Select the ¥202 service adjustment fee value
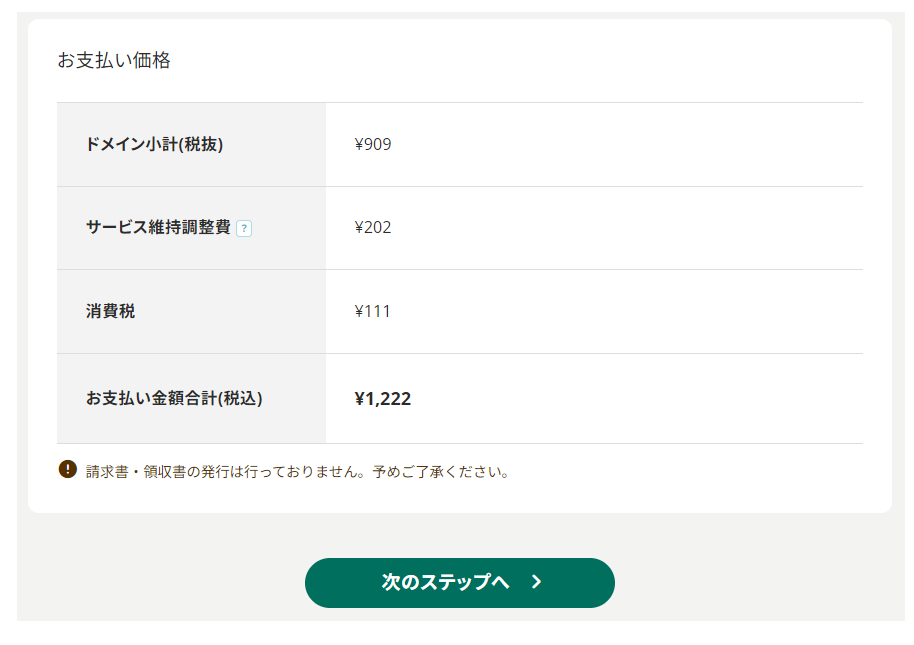The height and width of the screenshot is (645, 914). click(x=372, y=227)
